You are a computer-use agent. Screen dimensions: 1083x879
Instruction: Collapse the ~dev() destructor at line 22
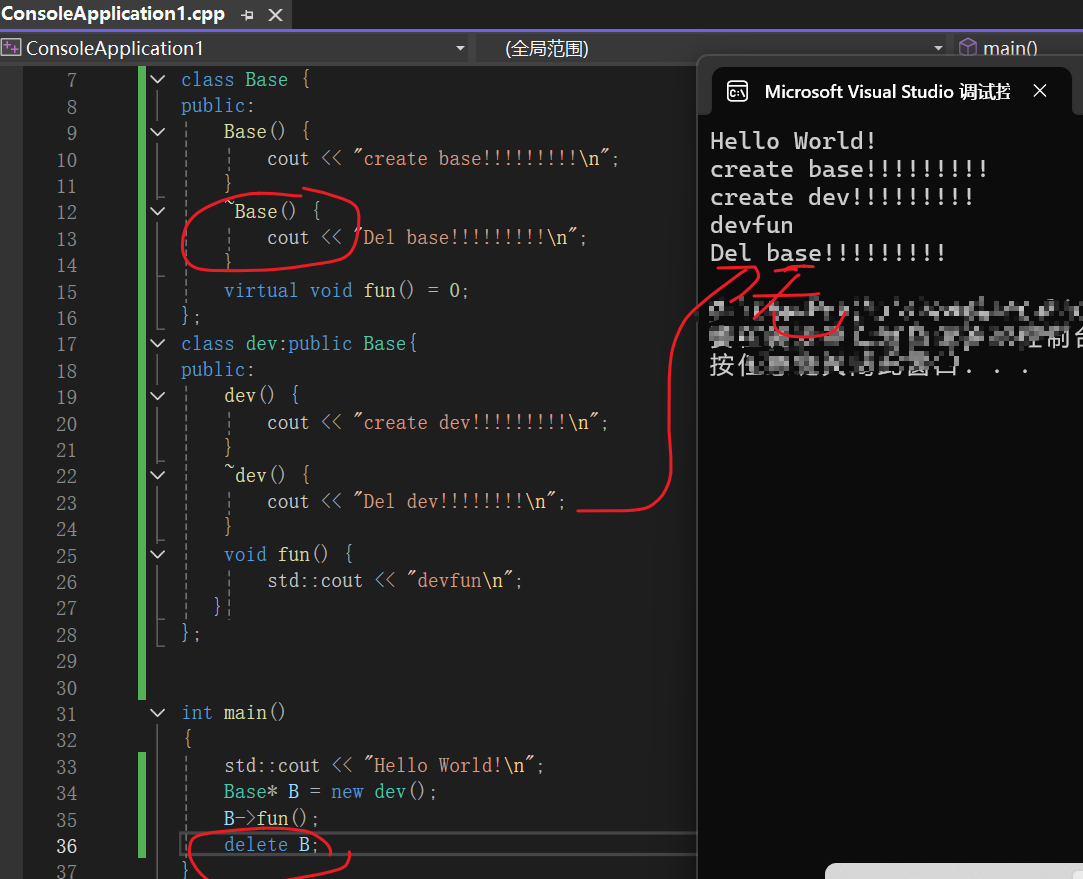tap(157, 475)
